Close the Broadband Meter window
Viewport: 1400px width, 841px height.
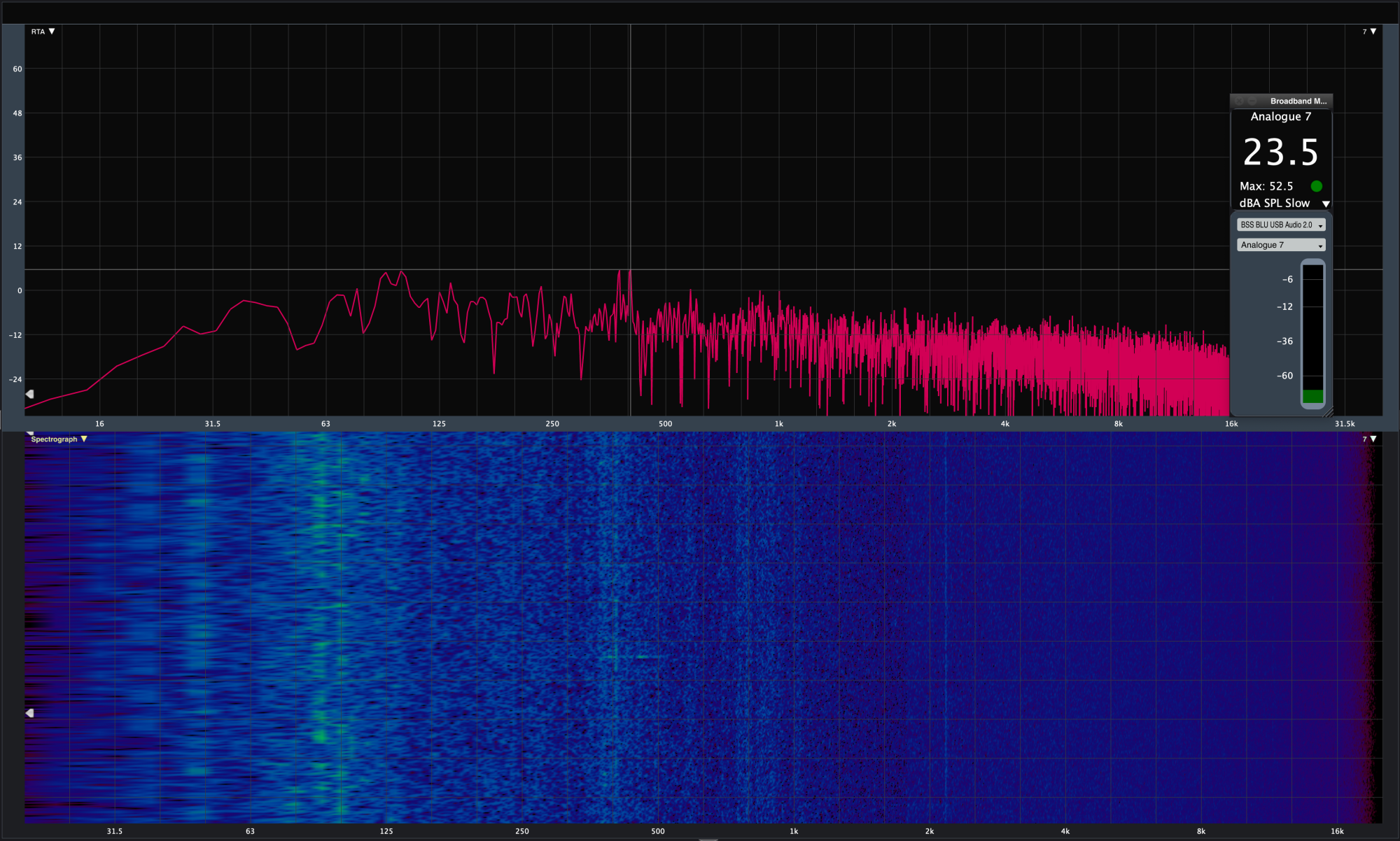pyautogui.click(x=1239, y=101)
